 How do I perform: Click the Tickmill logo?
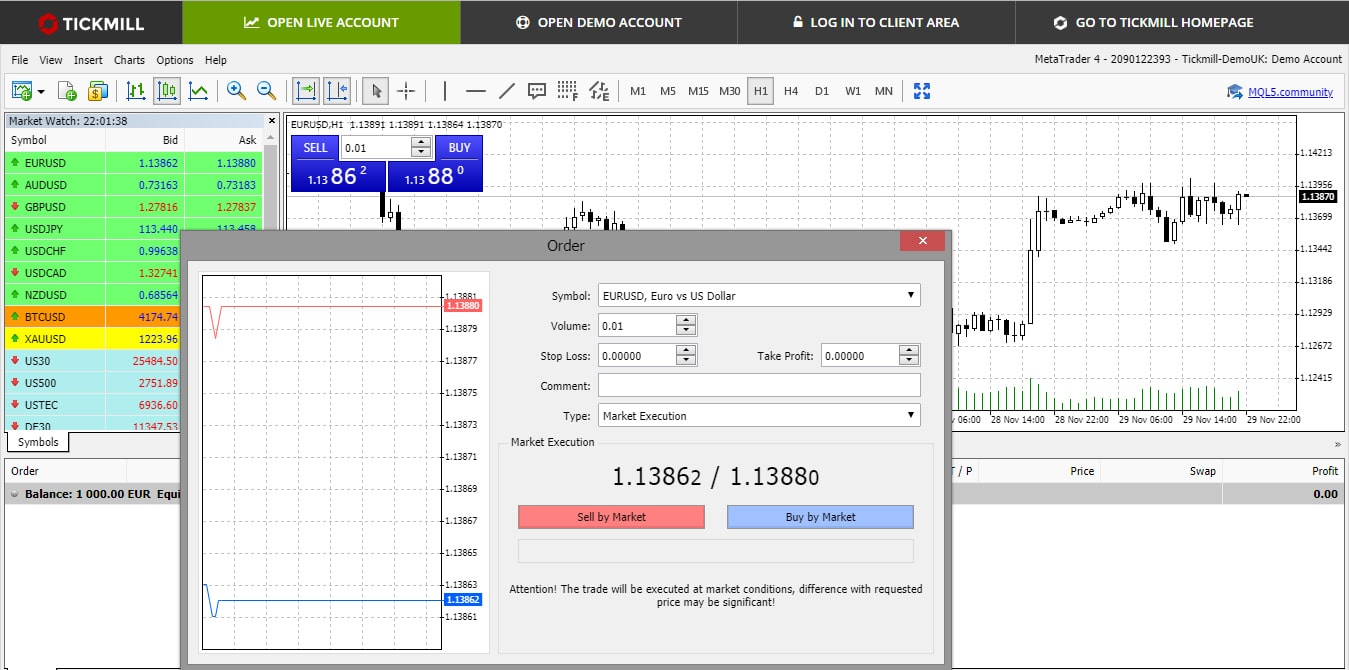coord(91,22)
